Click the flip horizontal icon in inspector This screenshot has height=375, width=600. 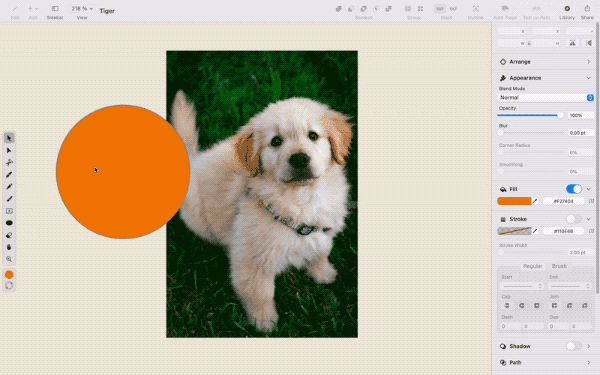(572, 43)
